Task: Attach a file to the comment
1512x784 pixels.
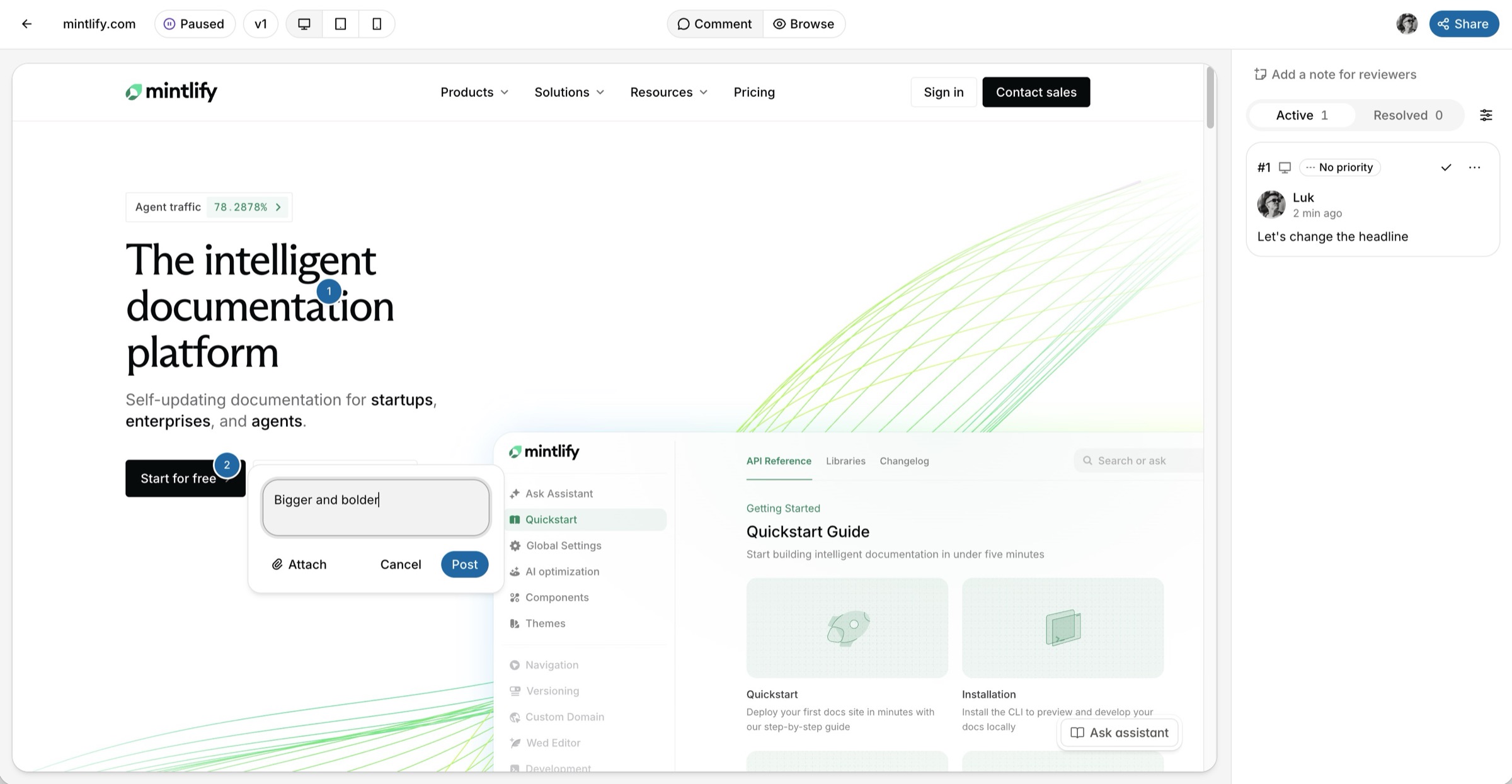Action: (x=299, y=564)
